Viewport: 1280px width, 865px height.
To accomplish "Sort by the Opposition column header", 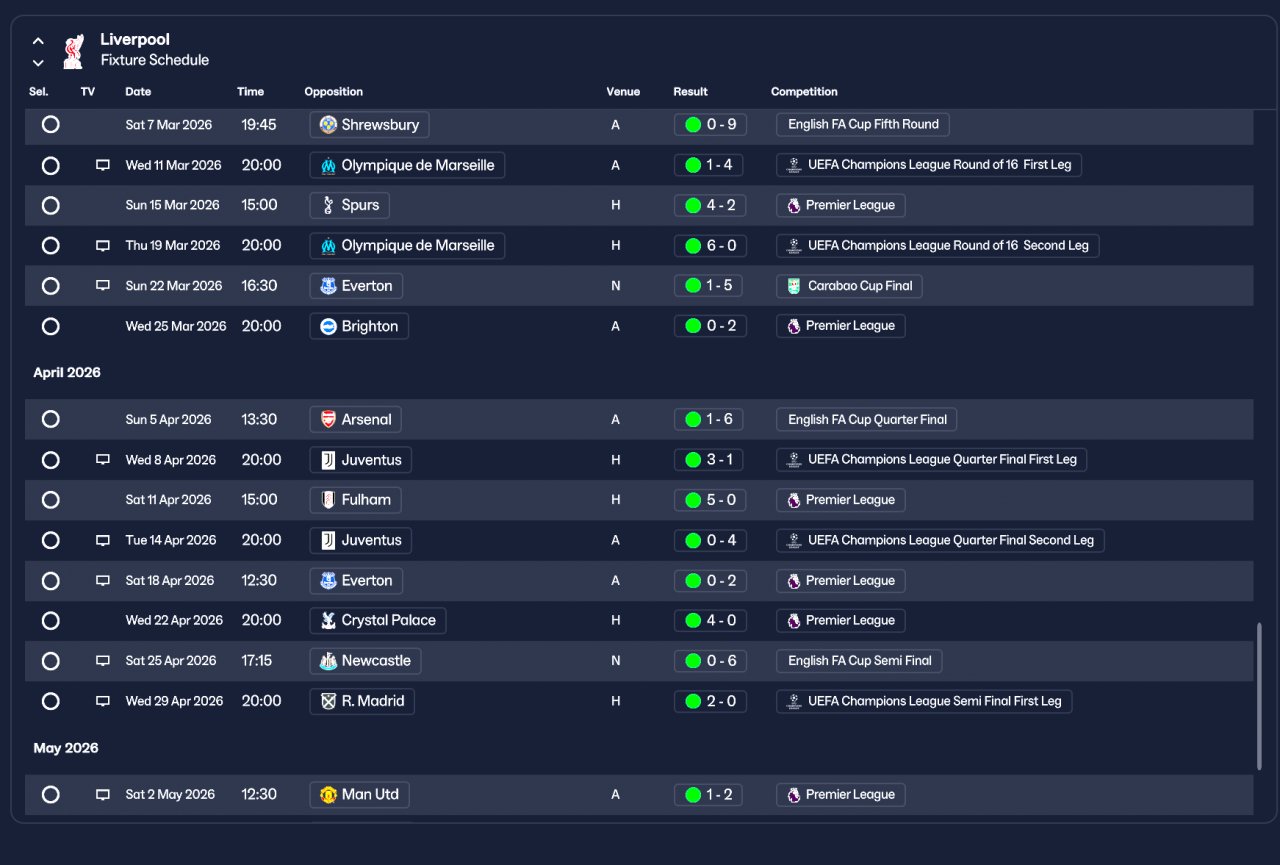I will [x=334, y=92].
